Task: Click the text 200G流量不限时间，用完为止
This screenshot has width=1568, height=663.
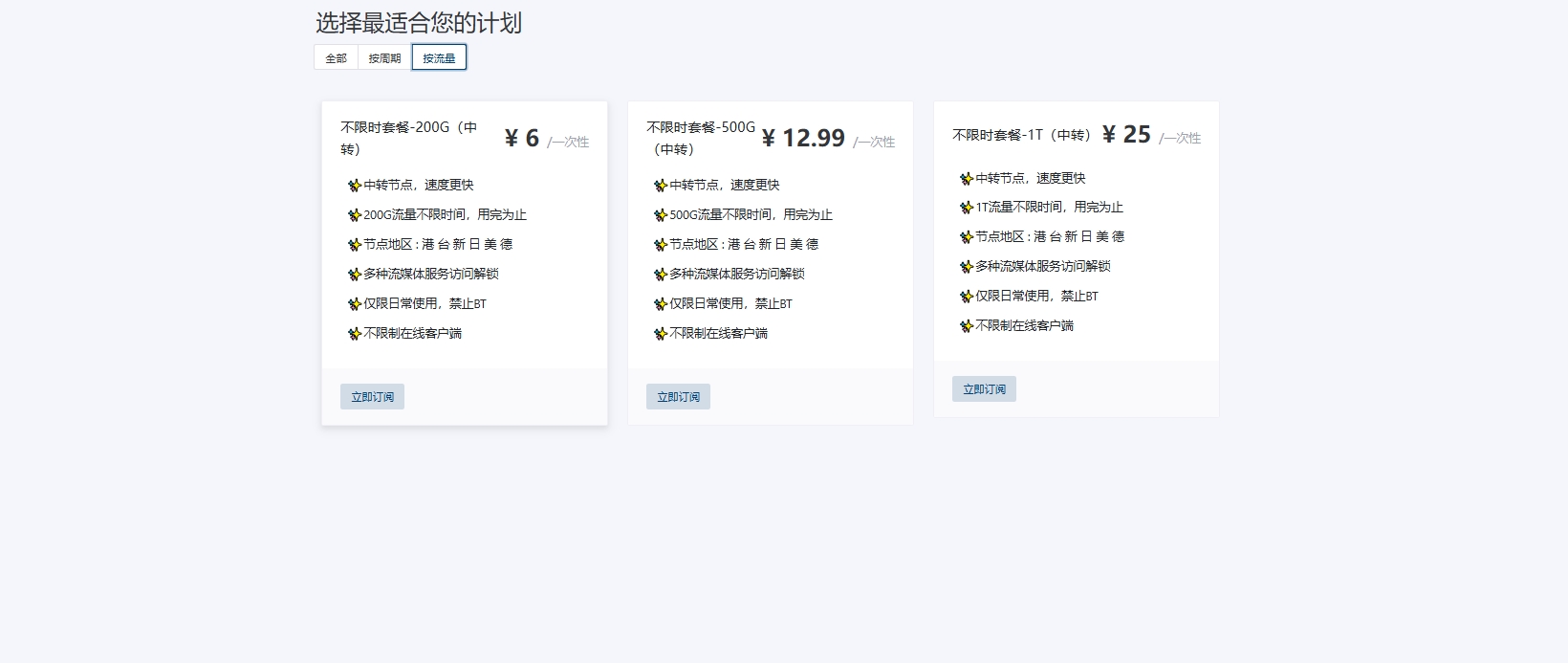Action: pos(445,214)
